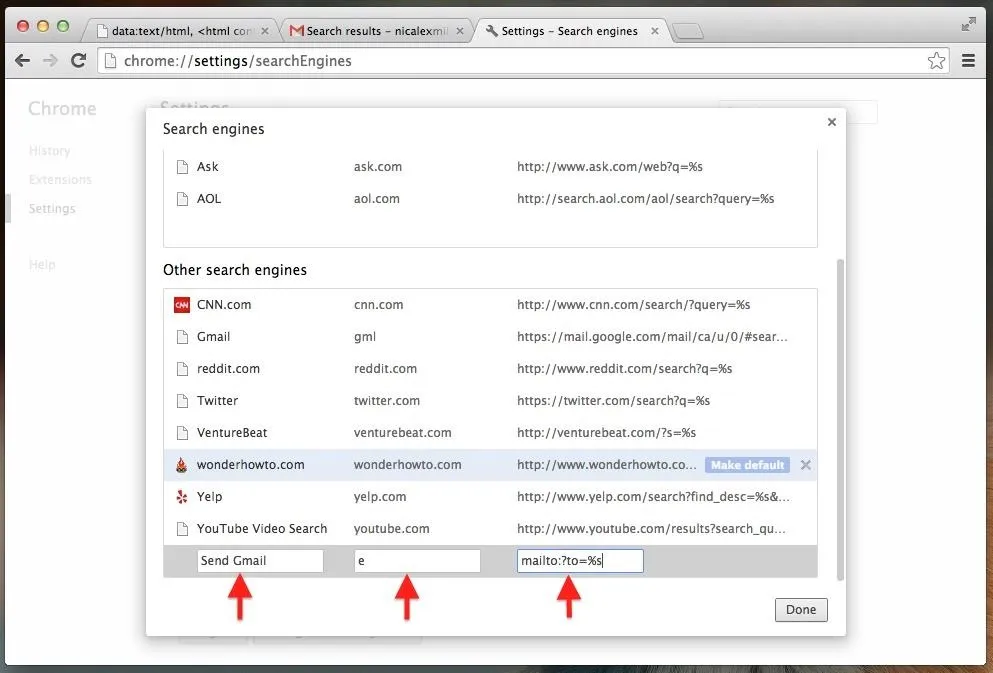Select the VentureBeat search engine name
This screenshot has width=993, height=673.
(232, 433)
